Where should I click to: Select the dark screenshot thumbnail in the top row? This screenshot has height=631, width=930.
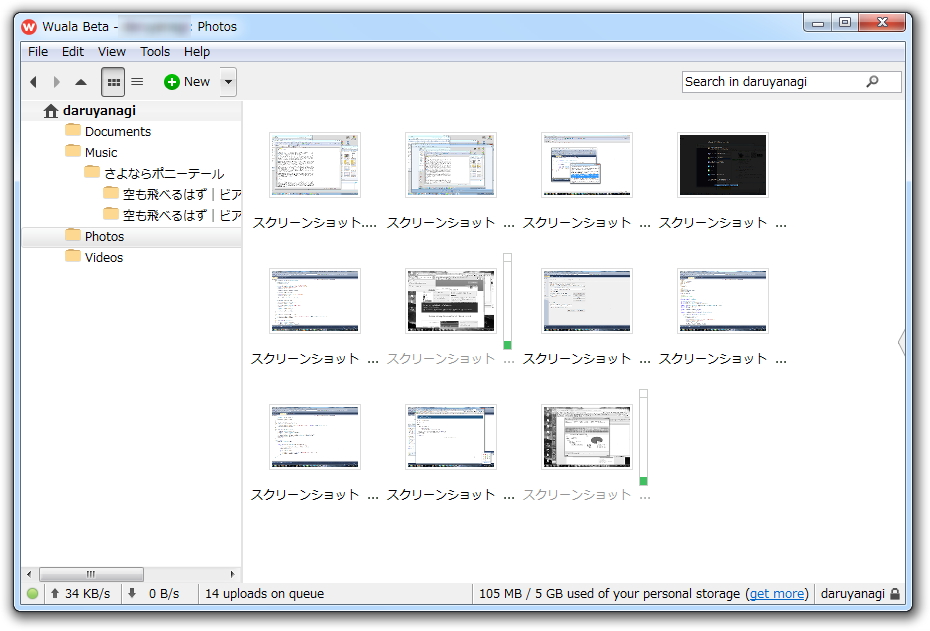(x=722, y=164)
